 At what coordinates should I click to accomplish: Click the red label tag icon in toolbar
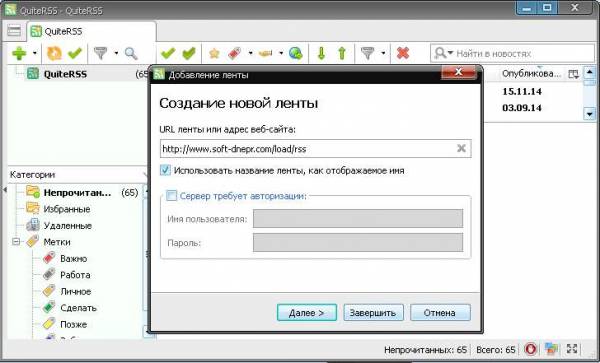click(x=234, y=54)
